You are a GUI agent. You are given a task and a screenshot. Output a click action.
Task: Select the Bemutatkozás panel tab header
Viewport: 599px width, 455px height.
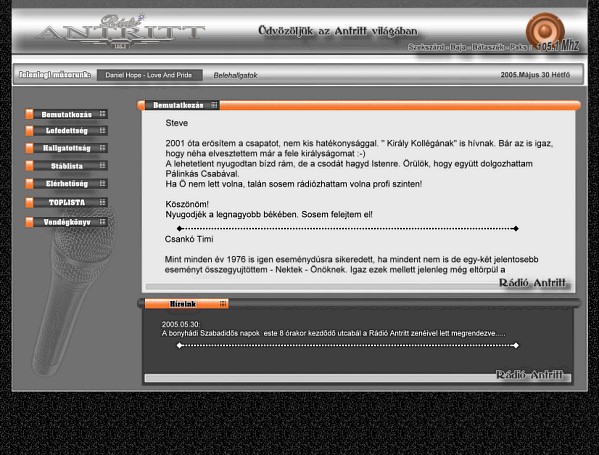pos(178,105)
